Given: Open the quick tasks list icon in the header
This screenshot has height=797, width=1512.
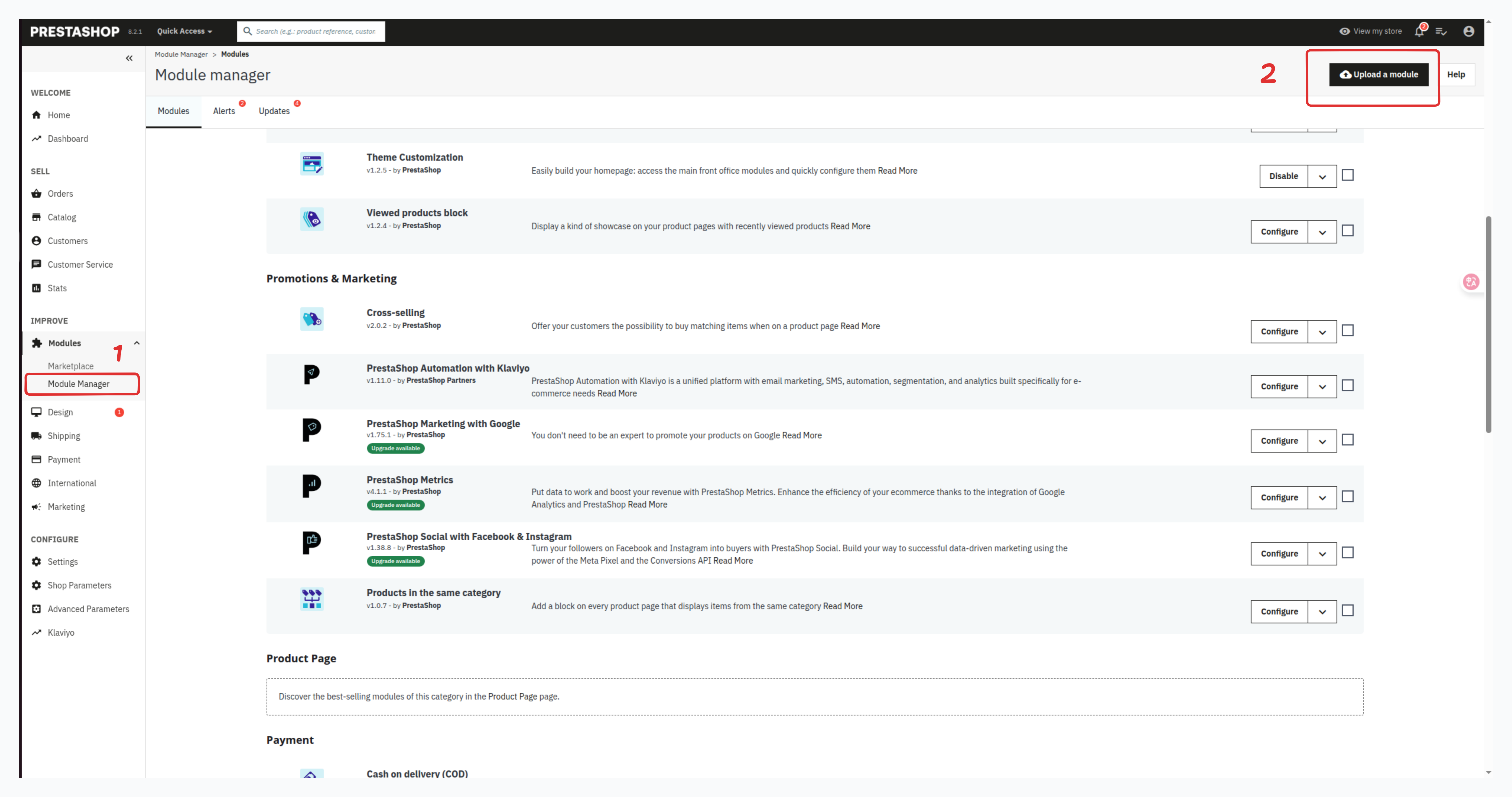Looking at the screenshot, I should [1441, 31].
